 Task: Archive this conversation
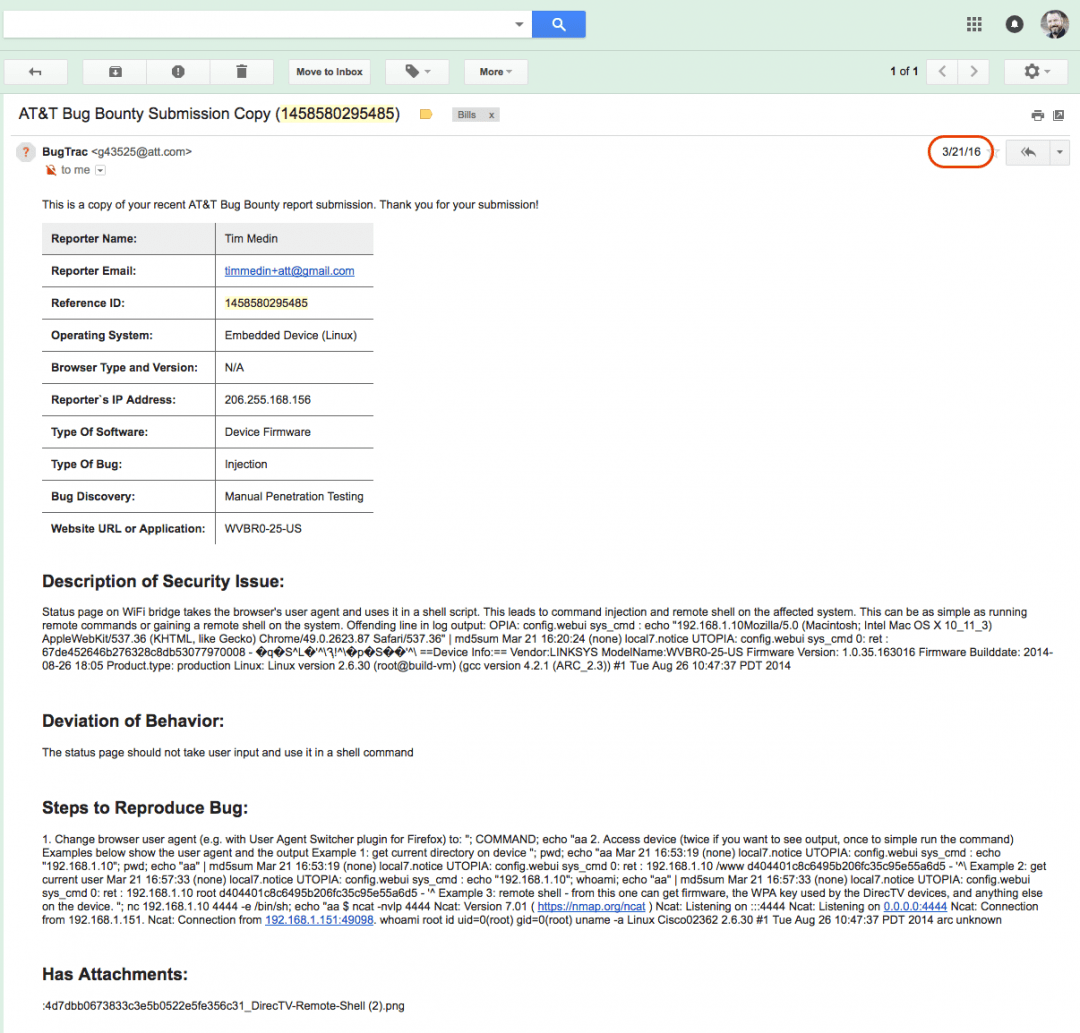point(115,72)
